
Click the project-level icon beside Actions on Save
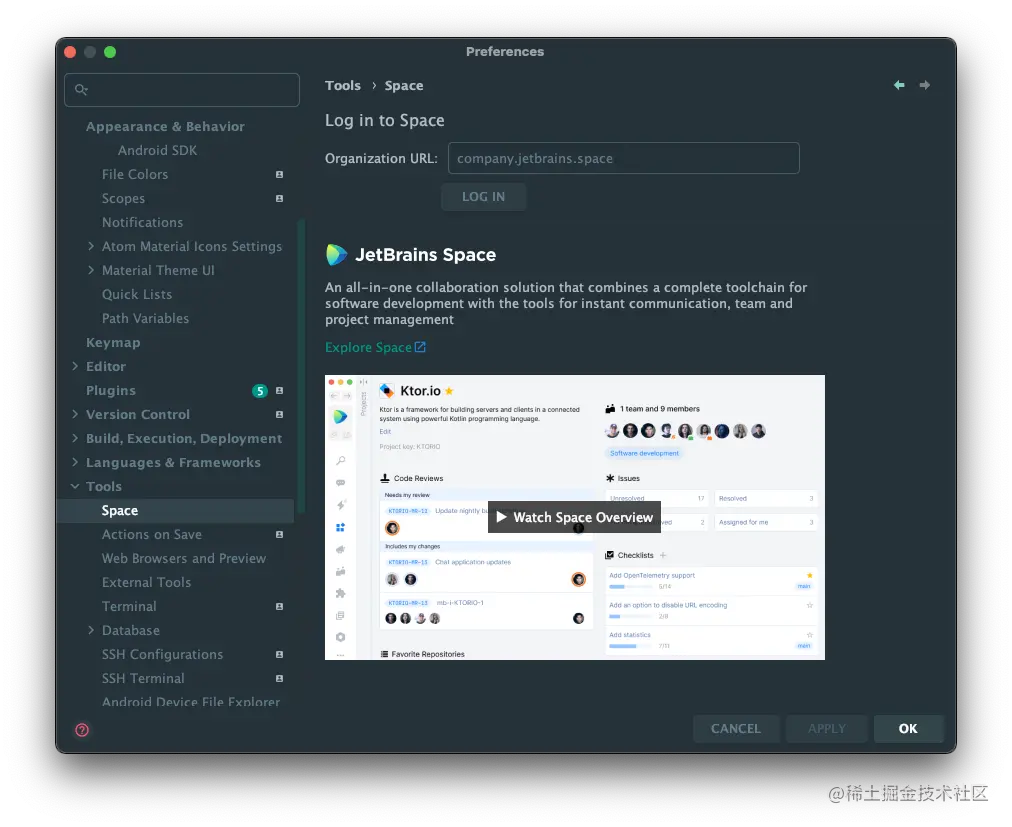point(279,535)
